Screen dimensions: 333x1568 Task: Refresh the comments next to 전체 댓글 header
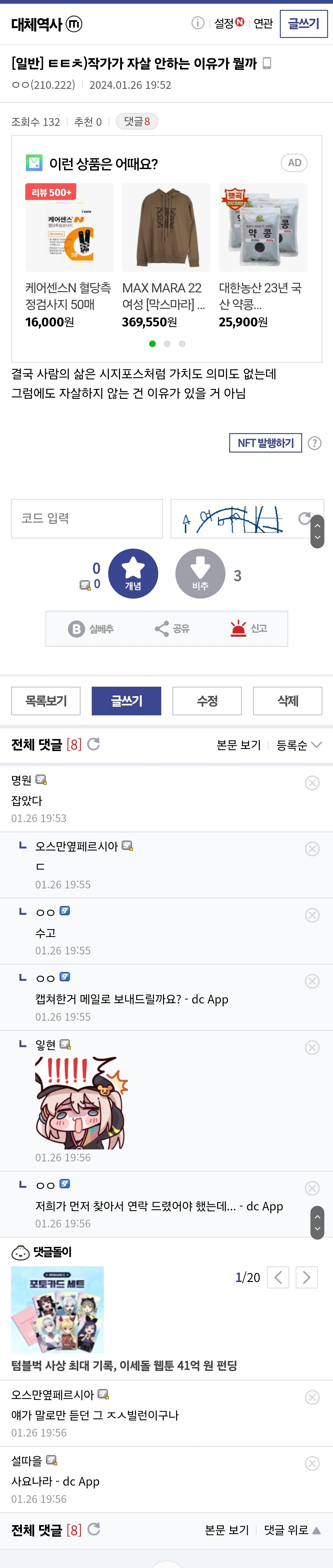94,744
